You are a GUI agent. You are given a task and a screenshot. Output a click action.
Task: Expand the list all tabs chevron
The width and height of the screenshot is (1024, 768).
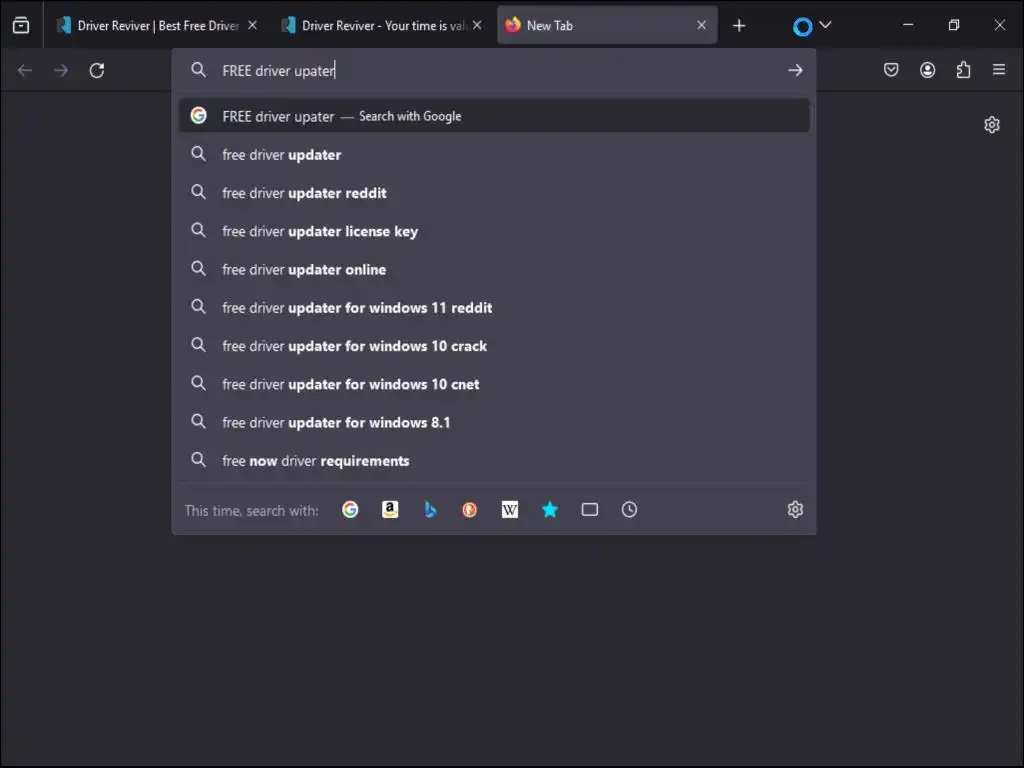pos(825,25)
